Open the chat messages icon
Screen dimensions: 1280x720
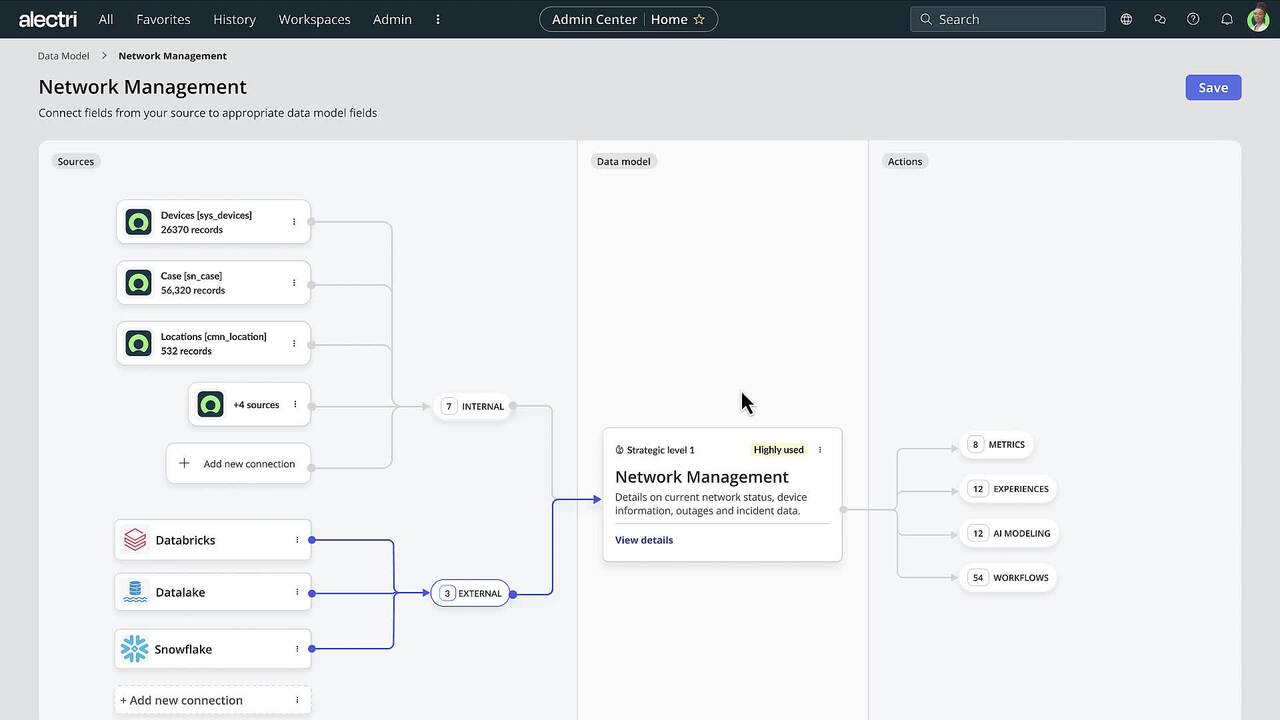pyautogui.click(x=1159, y=18)
